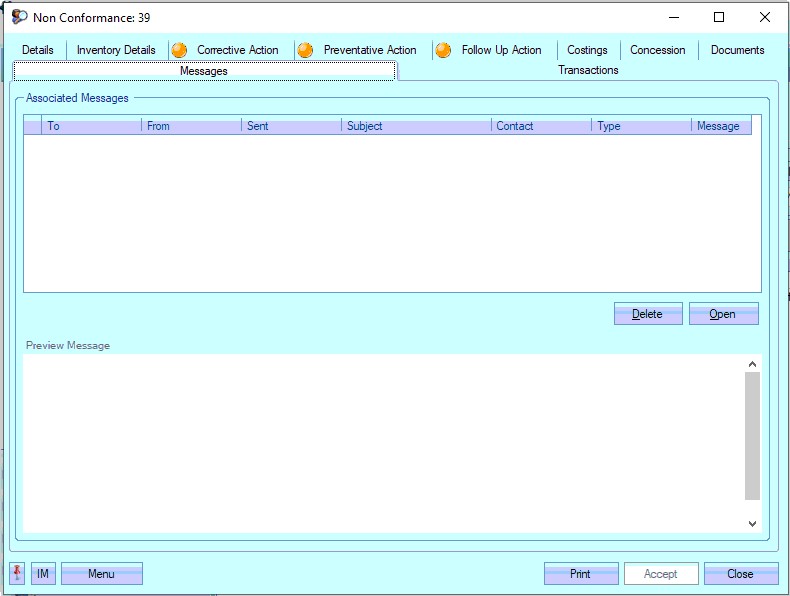790x596 pixels.
Task: Select the Concession tab
Action: point(657,50)
